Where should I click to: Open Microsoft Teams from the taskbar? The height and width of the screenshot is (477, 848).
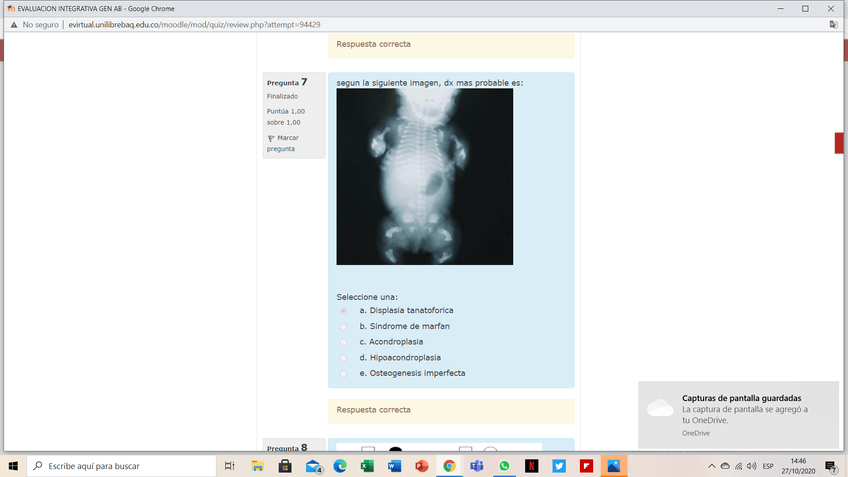coord(477,466)
